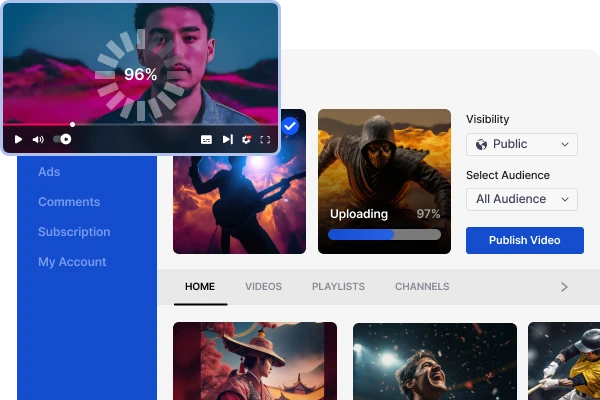Seek using the red progress bar handle
Viewport: 600px width, 400px height.
click(72, 124)
